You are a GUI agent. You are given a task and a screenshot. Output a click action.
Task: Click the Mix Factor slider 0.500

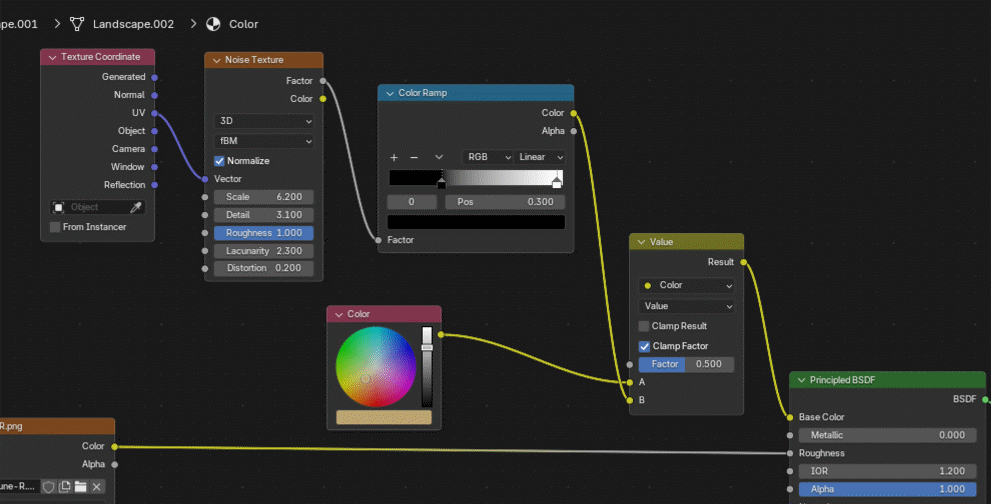(x=686, y=364)
